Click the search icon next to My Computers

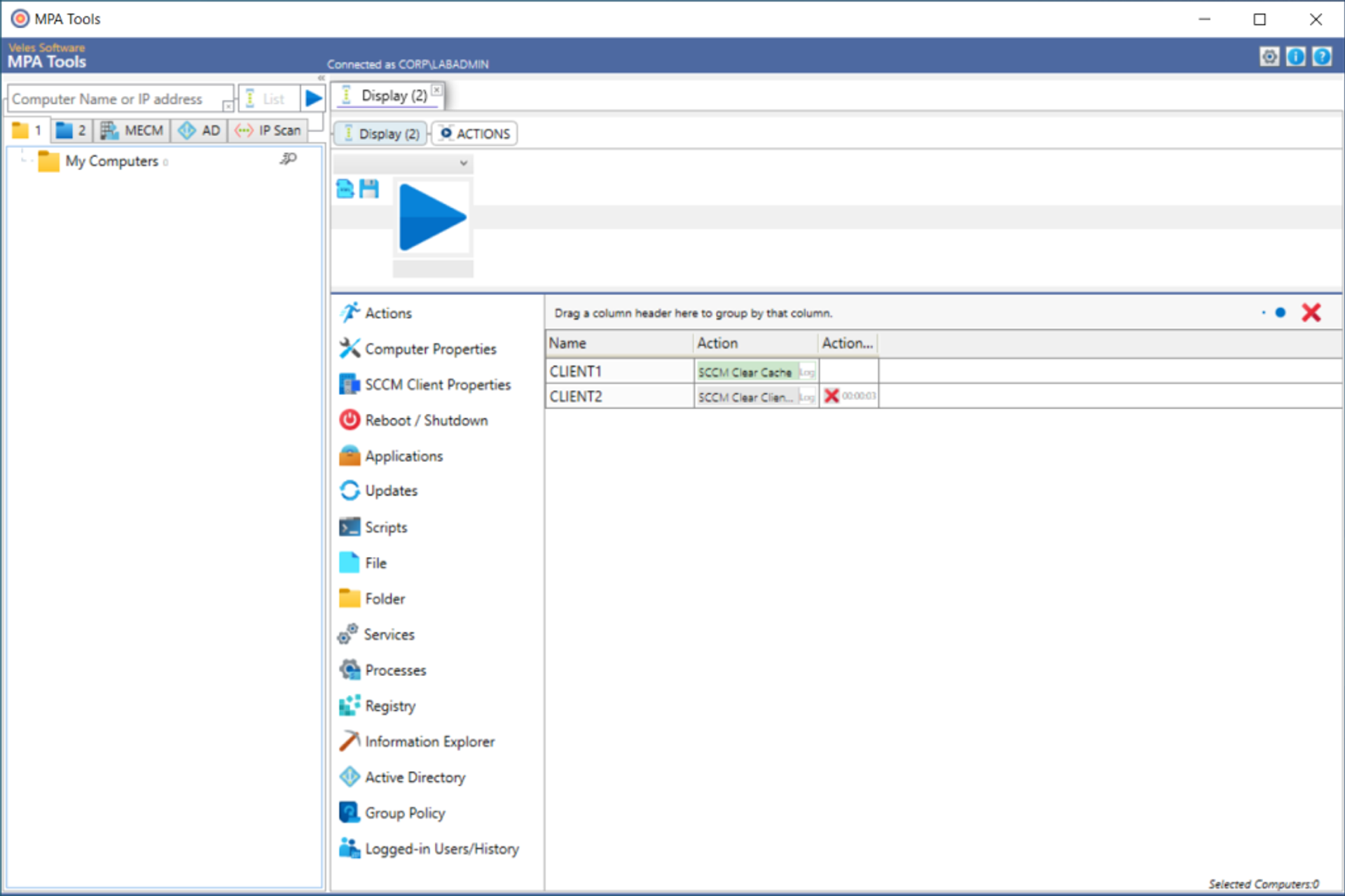tap(288, 160)
